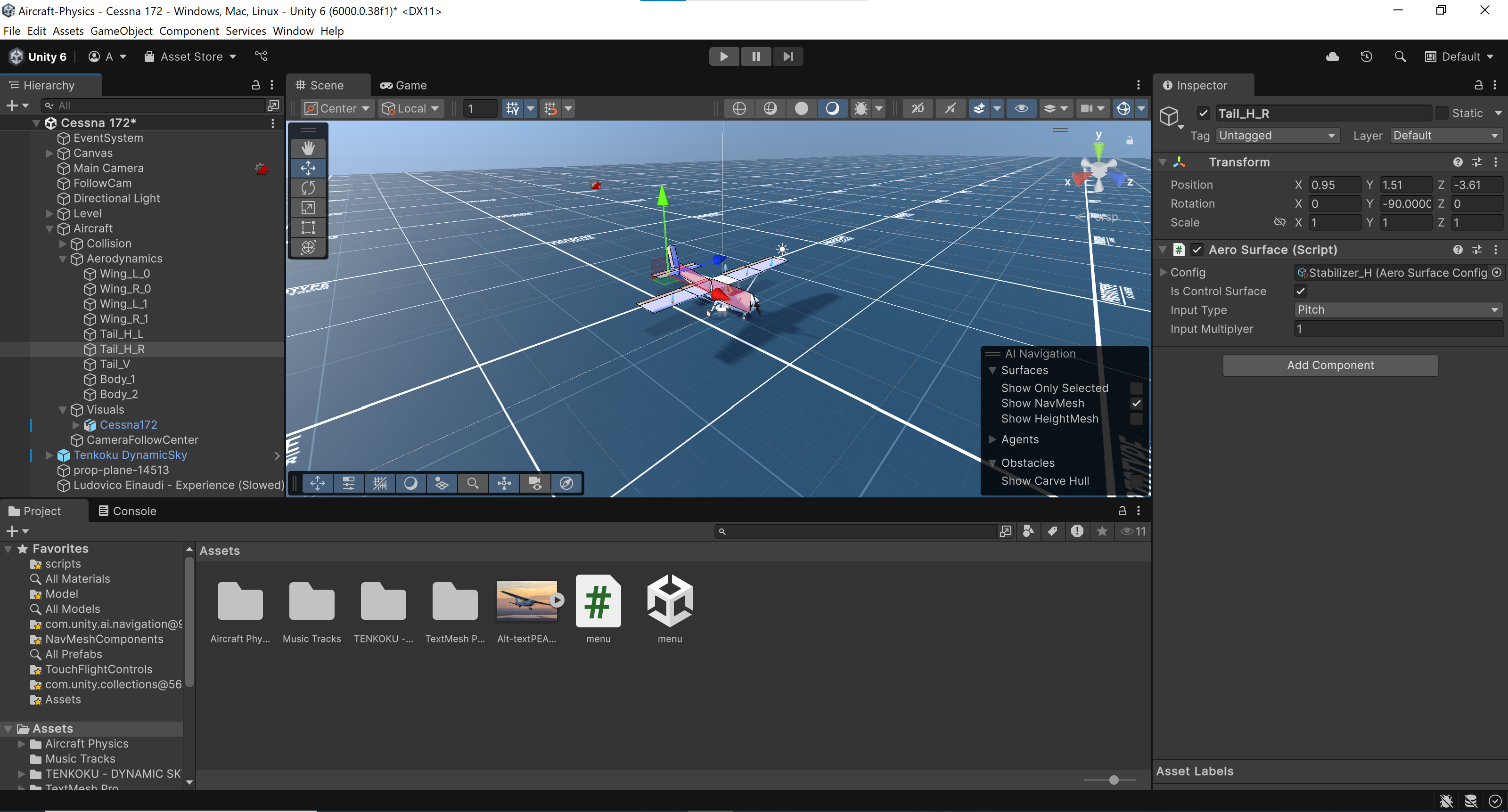This screenshot has height=812, width=1508.
Task: Uncheck Show NavMesh option
Action: [x=1136, y=403]
